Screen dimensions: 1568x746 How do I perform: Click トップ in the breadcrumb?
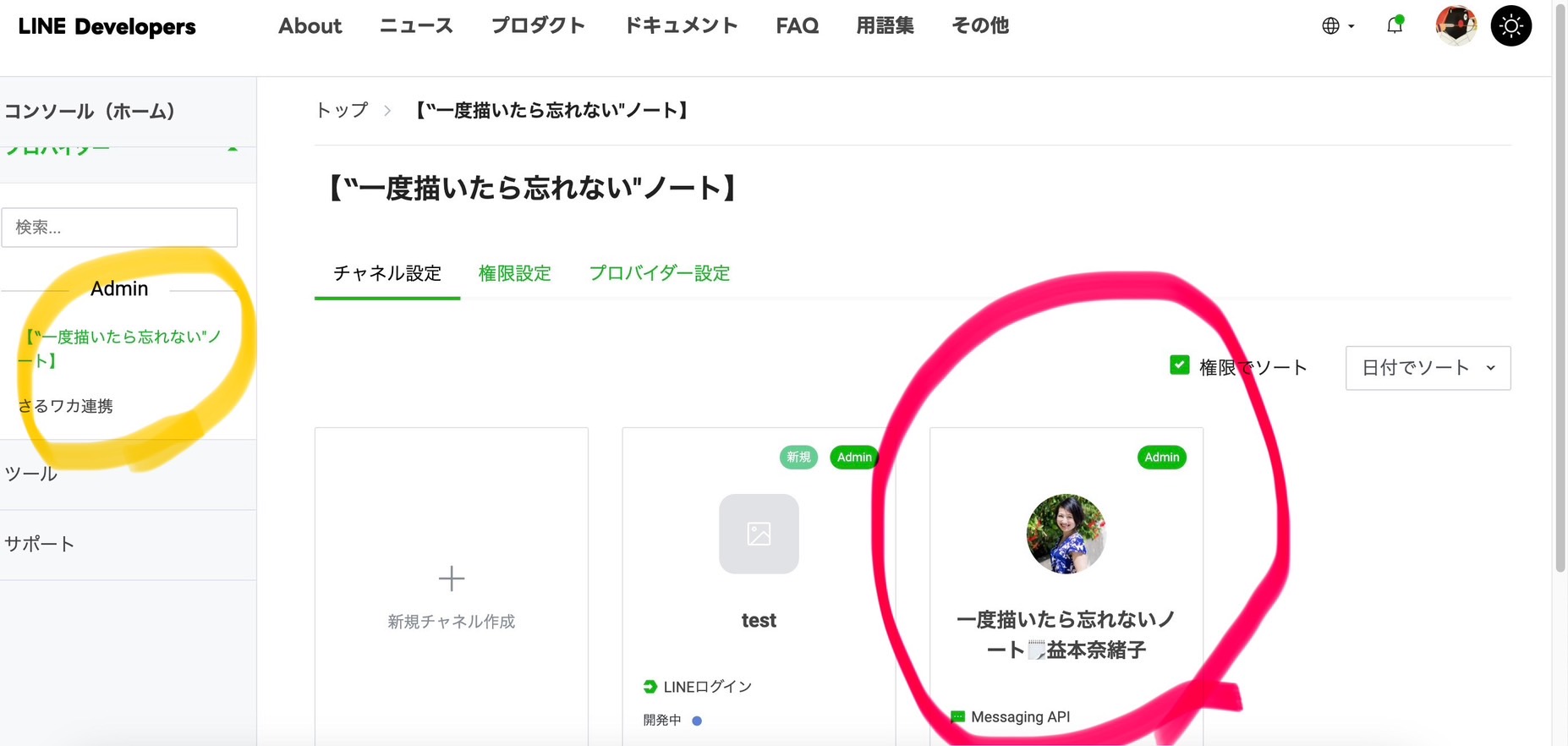click(342, 110)
